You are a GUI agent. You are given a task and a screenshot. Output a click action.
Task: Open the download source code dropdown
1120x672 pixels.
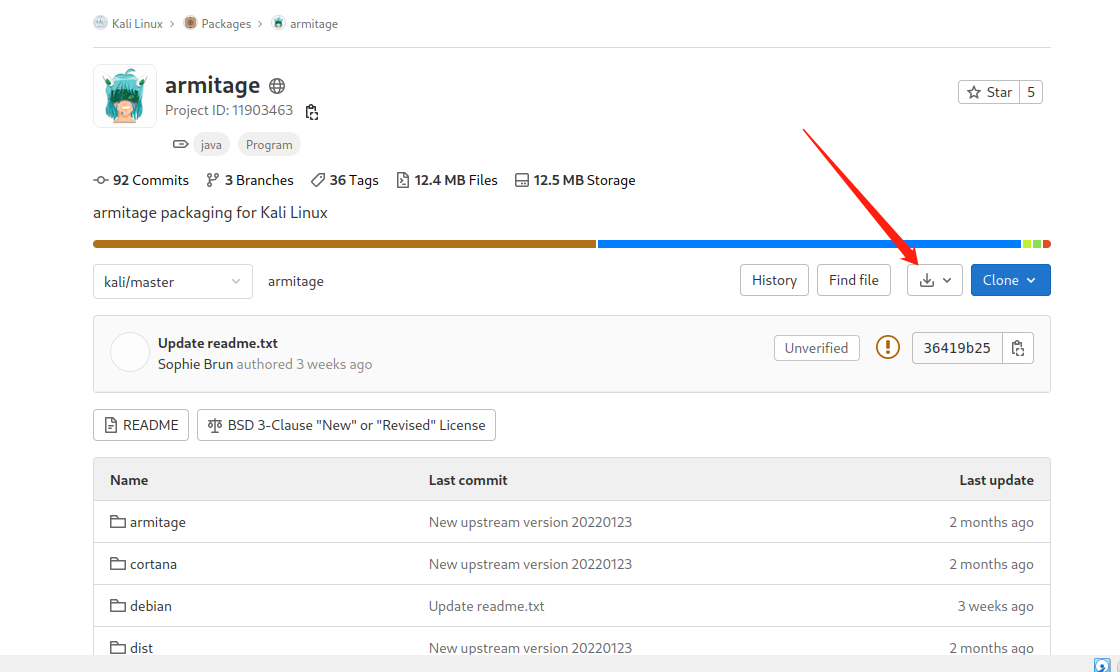(935, 280)
